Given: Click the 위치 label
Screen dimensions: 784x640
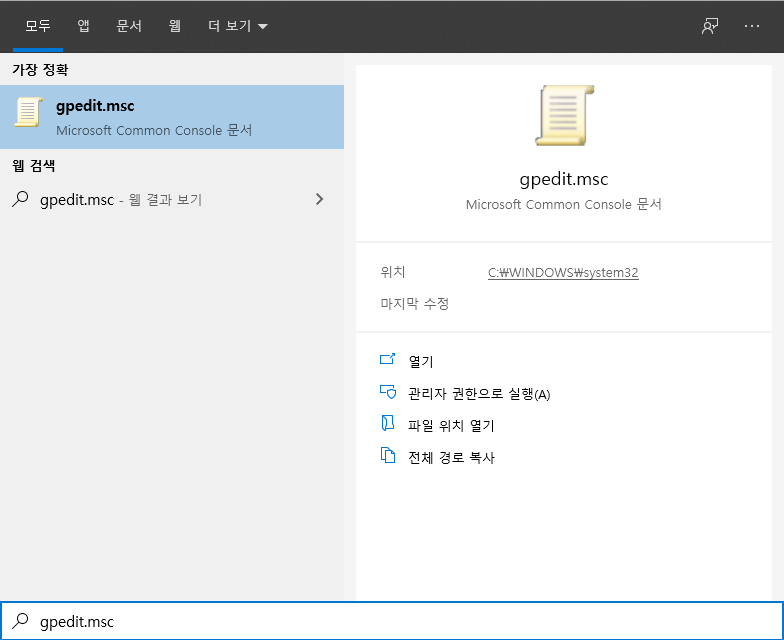Looking at the screenshot, I should [393, 272].
